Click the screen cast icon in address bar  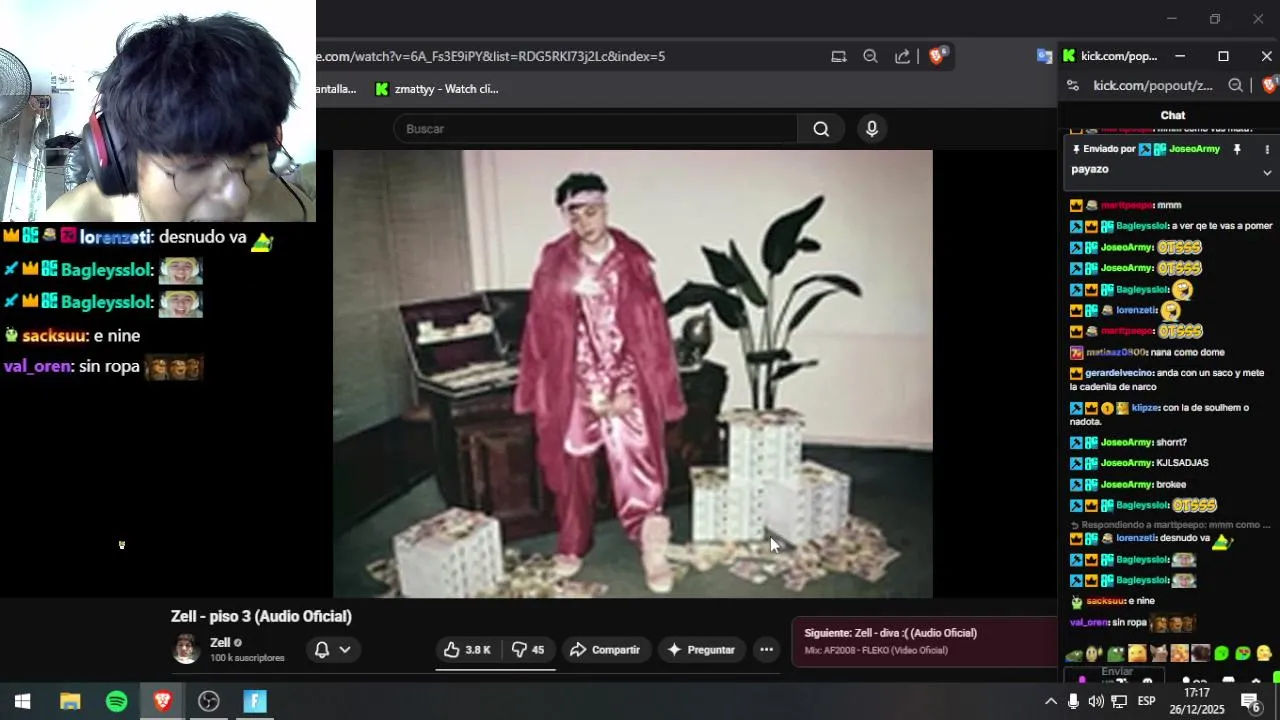(839, 57)
